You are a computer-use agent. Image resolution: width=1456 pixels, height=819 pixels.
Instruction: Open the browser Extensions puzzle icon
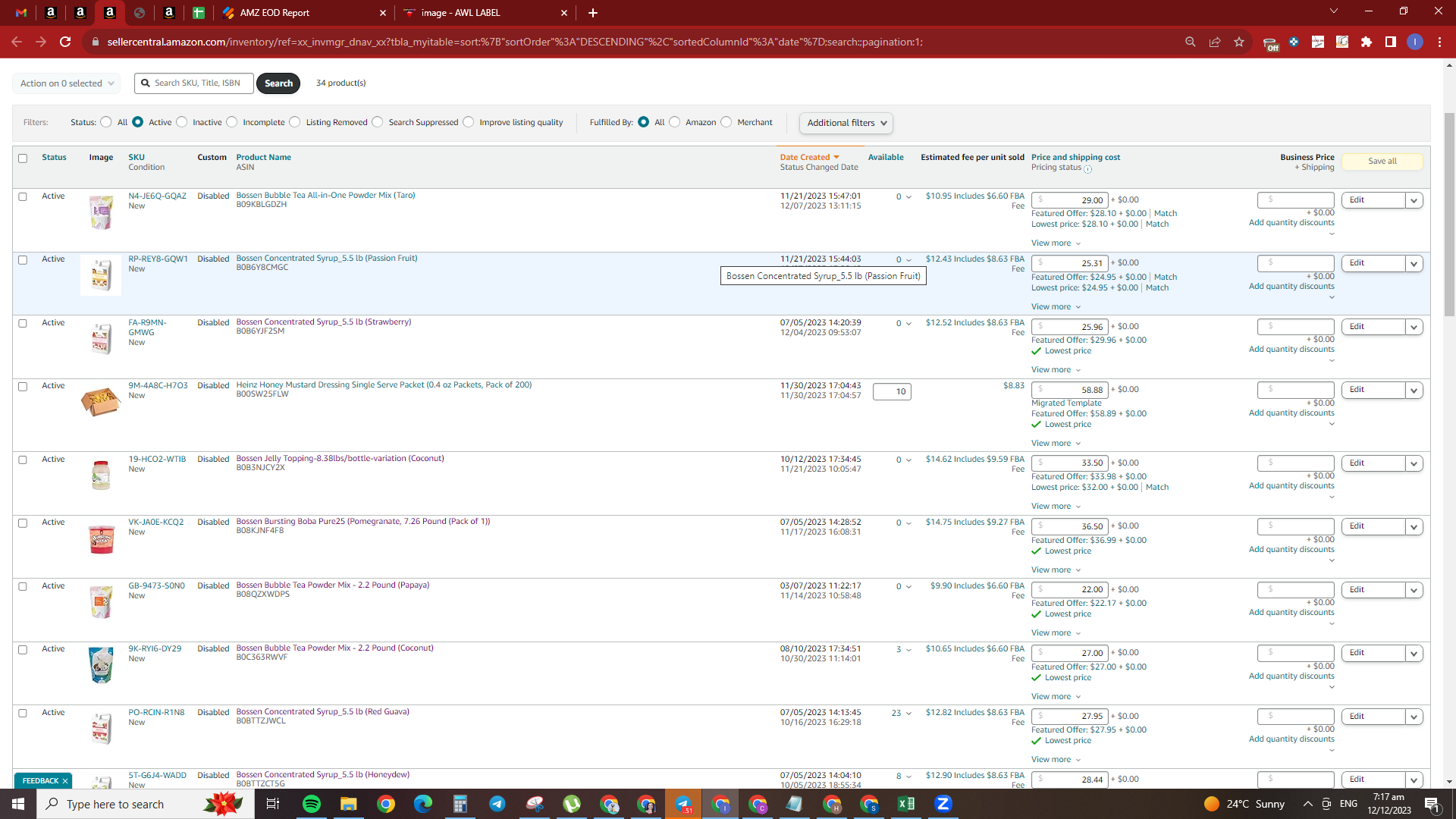[1367, 42]
